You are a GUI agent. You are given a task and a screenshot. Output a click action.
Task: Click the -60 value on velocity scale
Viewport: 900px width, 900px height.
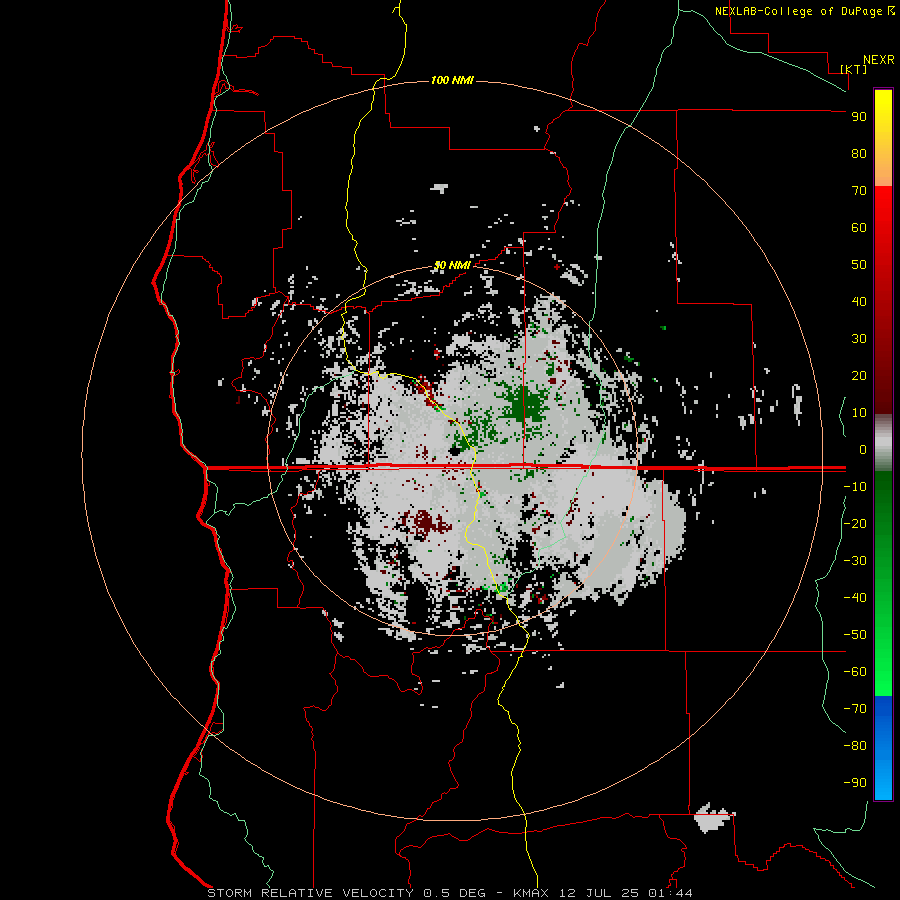click(x=855, y=672)
